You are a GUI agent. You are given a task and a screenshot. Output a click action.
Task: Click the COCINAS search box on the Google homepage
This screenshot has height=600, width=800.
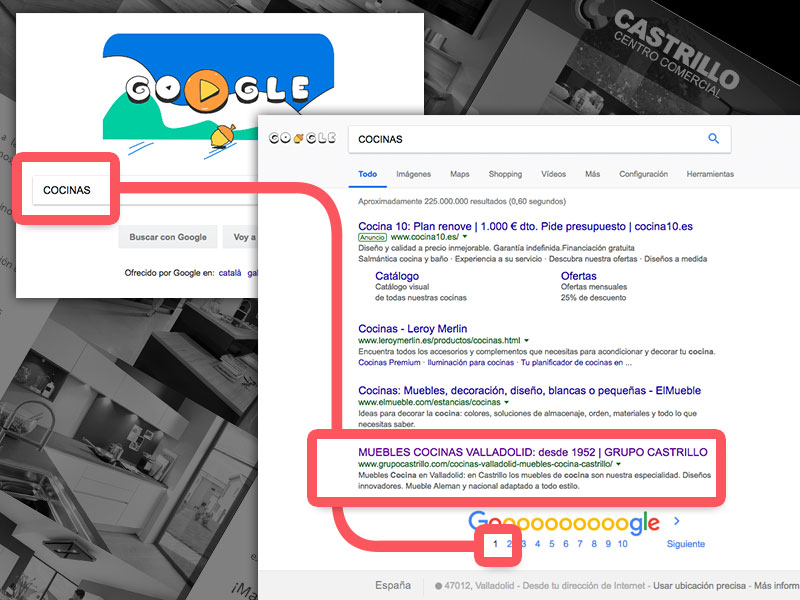point(145,190)
